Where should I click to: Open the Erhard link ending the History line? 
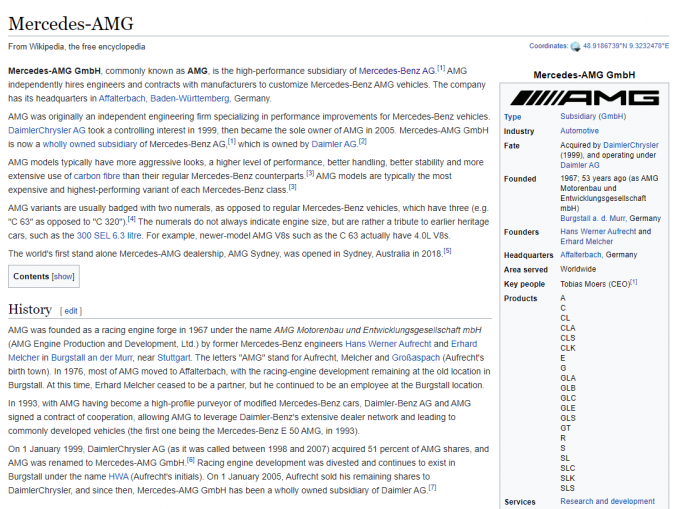tap(464, 344)
